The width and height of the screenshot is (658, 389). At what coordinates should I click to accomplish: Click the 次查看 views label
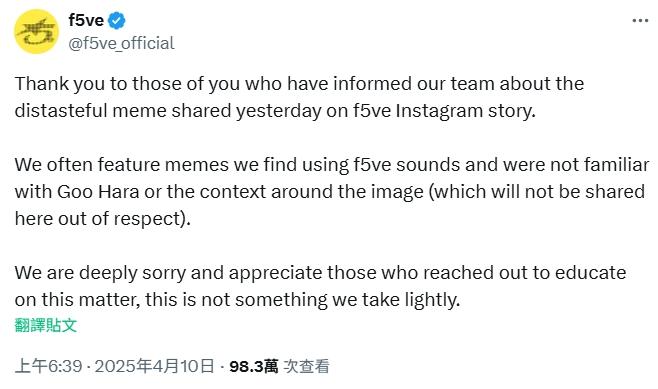(306, 366)
